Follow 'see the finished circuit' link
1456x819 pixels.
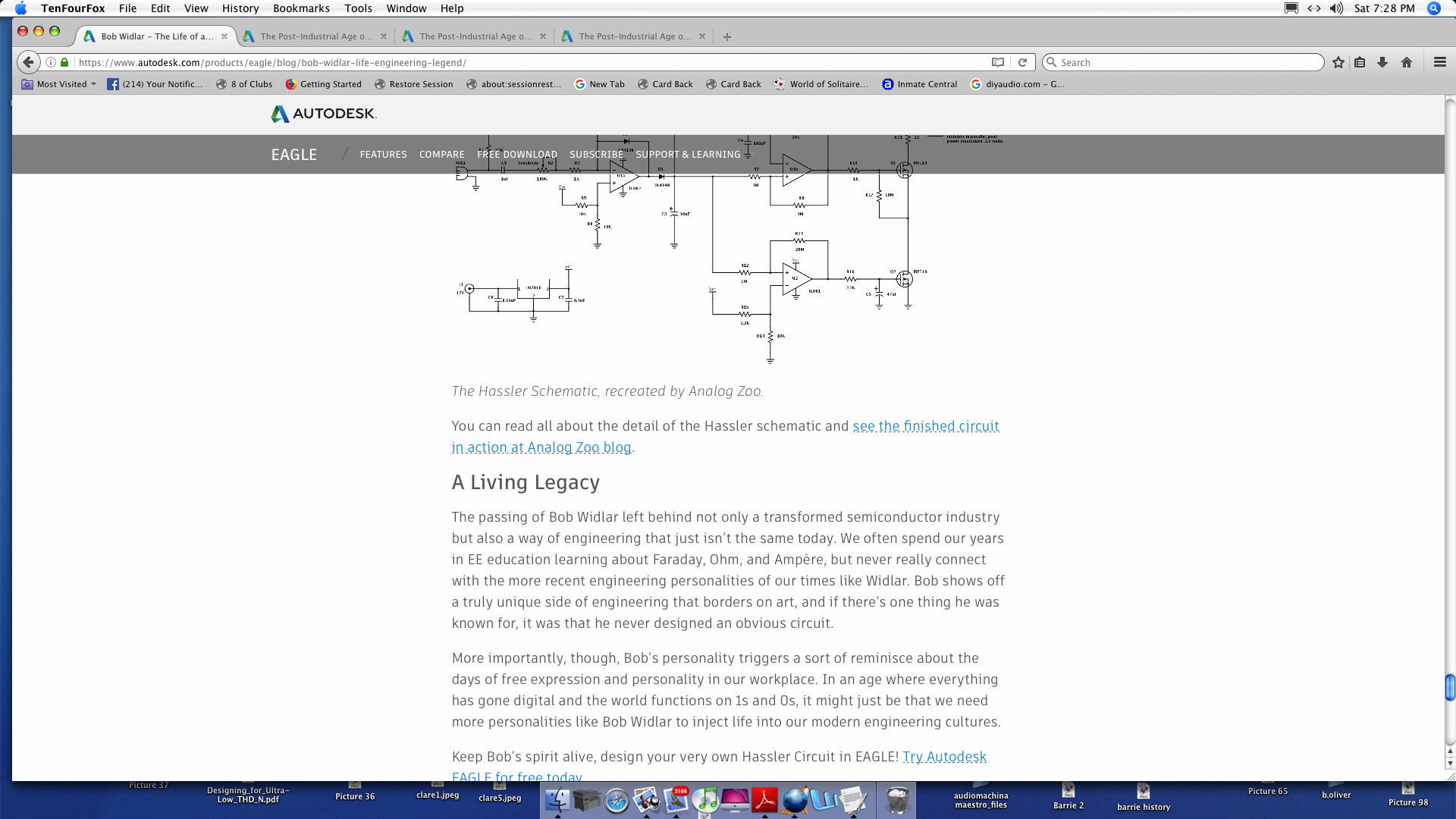click(926, 426)
